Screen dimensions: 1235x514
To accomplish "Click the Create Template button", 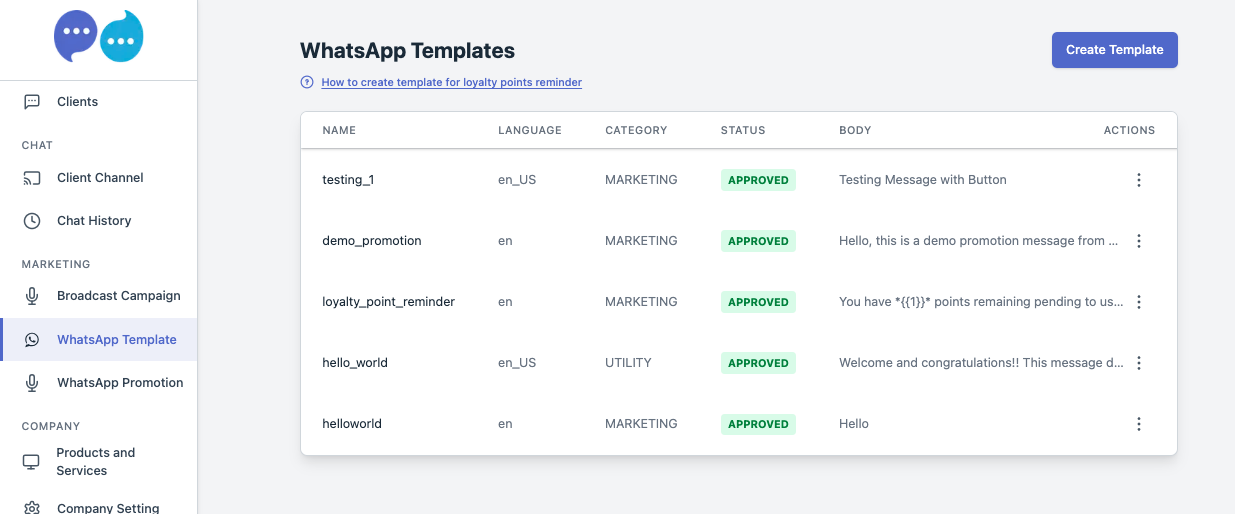I will click(1114, 50).
